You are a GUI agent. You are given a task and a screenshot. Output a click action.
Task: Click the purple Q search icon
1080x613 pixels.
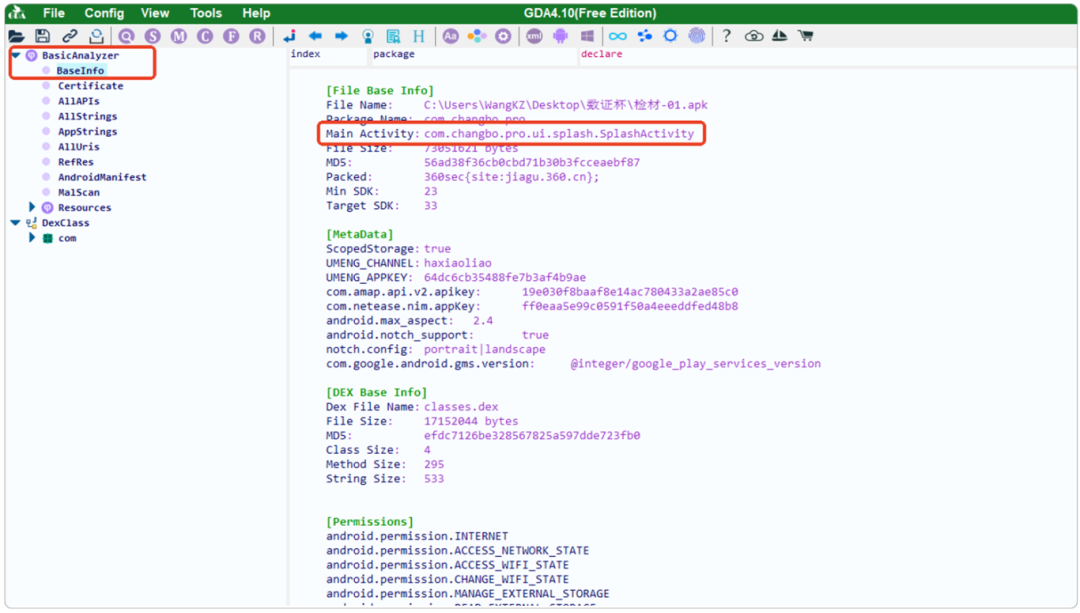126,36
